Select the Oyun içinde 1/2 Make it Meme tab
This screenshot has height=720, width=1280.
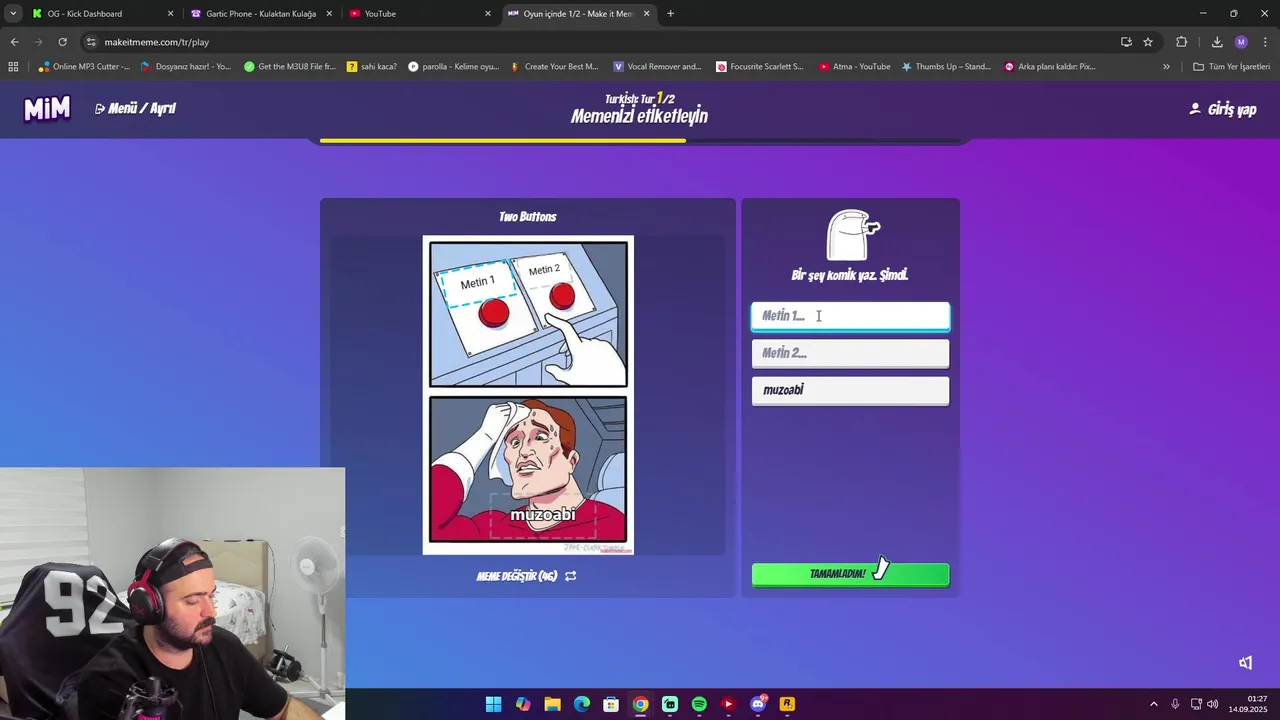[x=578, y=14]
